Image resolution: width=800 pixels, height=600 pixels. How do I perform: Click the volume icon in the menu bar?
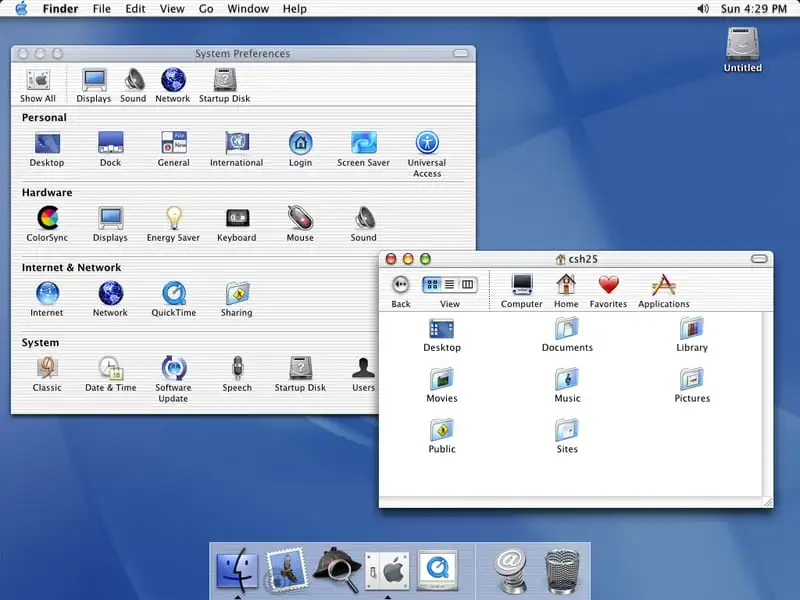[704, 9]
